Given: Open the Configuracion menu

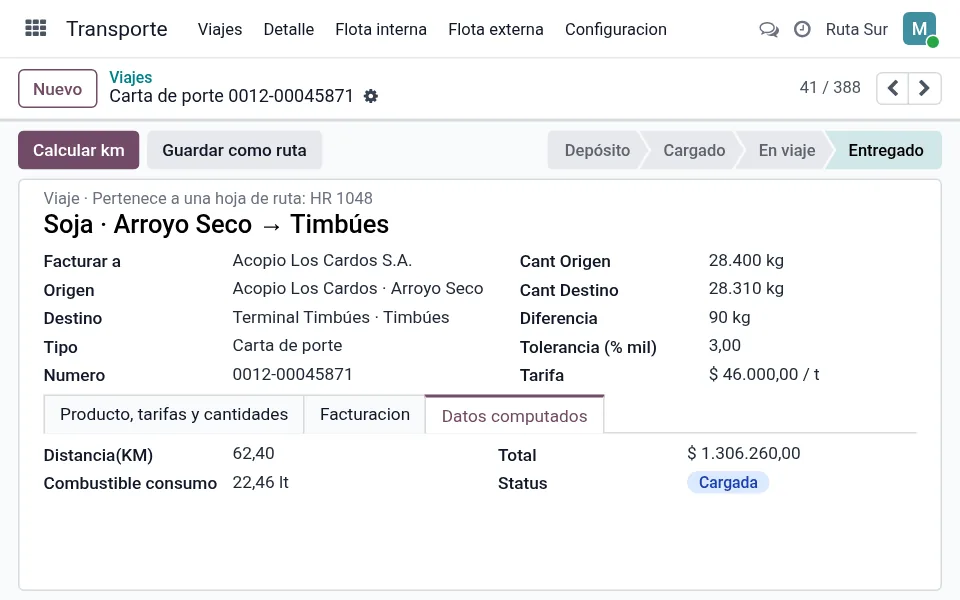Looking at the screenshot, I should [x=616, y=29].
